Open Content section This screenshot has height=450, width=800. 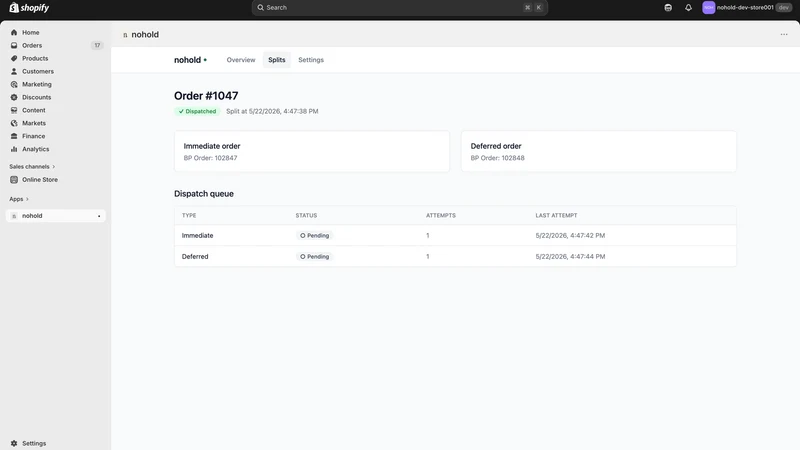pyautogui.click(x=33, y=110)
